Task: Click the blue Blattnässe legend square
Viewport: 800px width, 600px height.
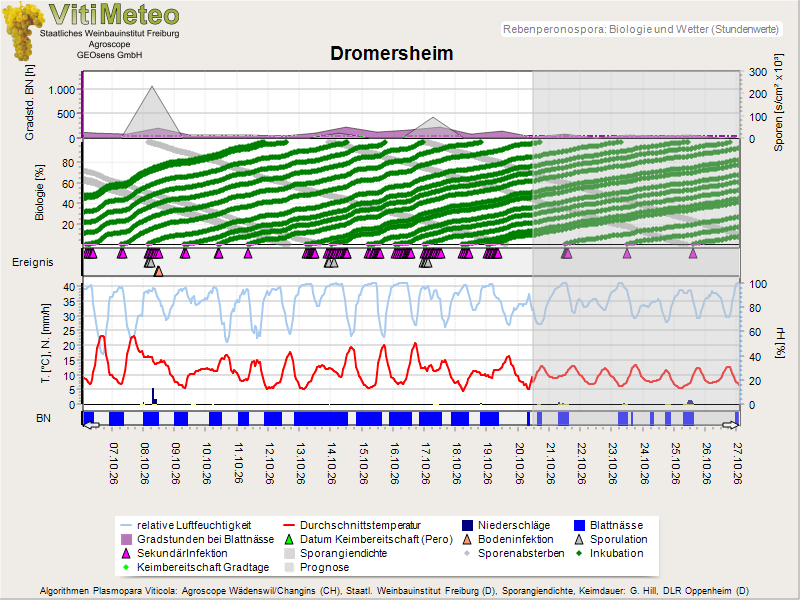Action: 579,526
